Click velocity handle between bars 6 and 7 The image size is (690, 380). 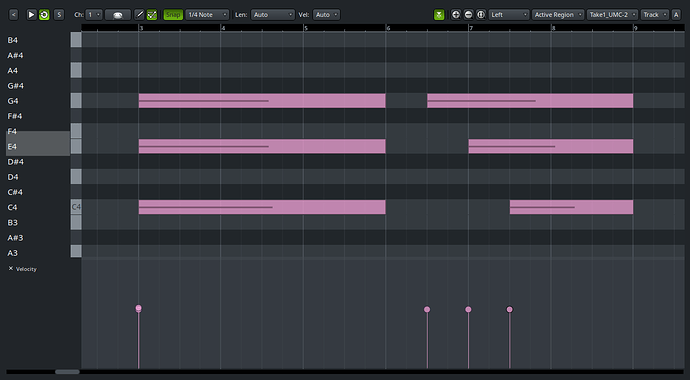click(x=427, y=310)
